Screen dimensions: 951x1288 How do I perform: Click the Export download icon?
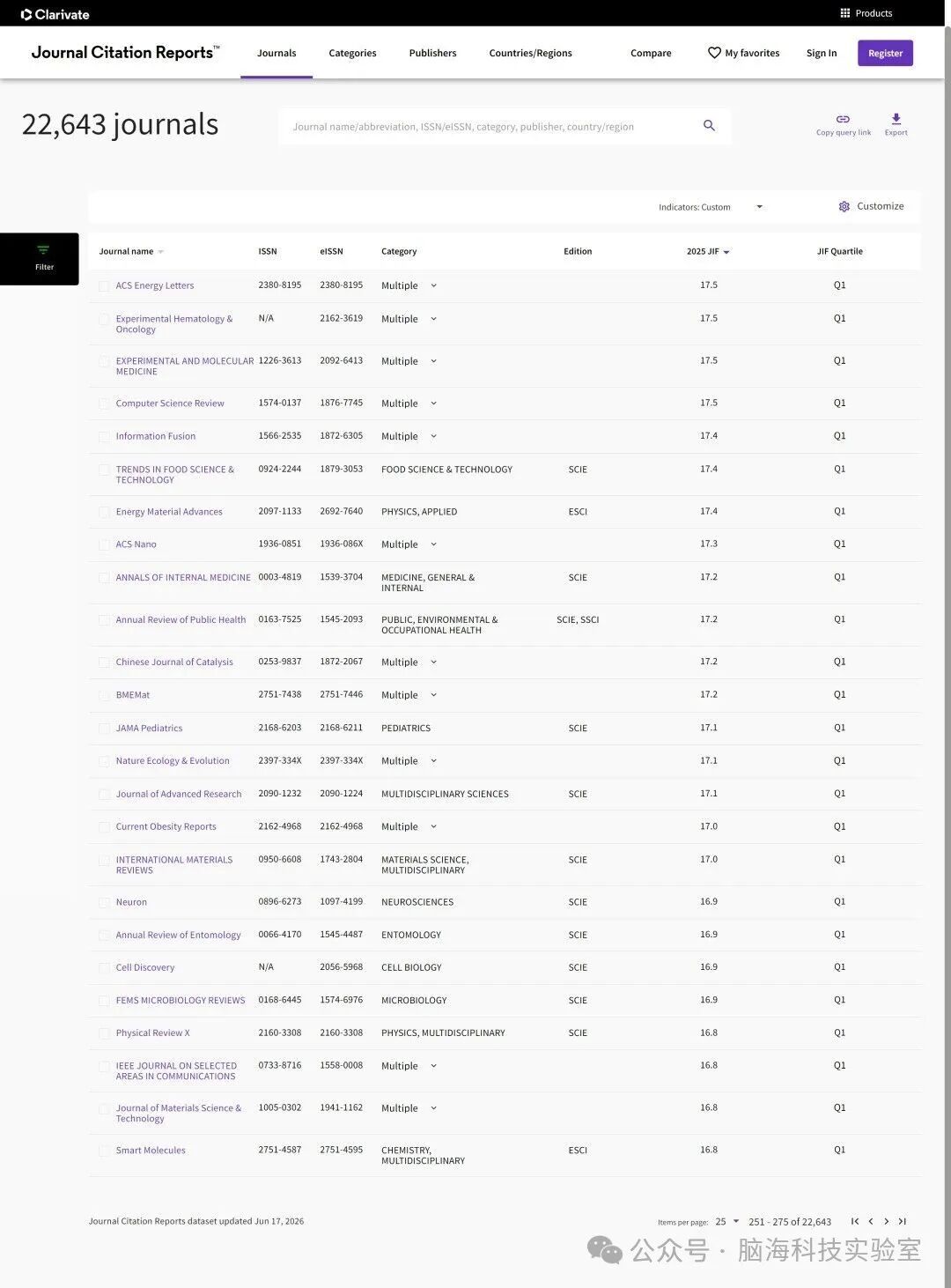coord(896,119)
